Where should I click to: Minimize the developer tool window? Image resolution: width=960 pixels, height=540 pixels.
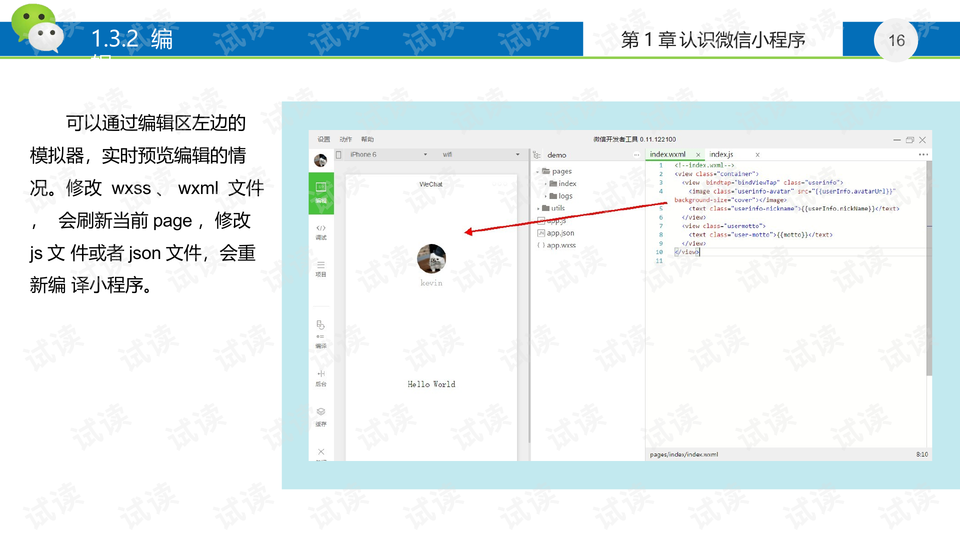(896, 140)
